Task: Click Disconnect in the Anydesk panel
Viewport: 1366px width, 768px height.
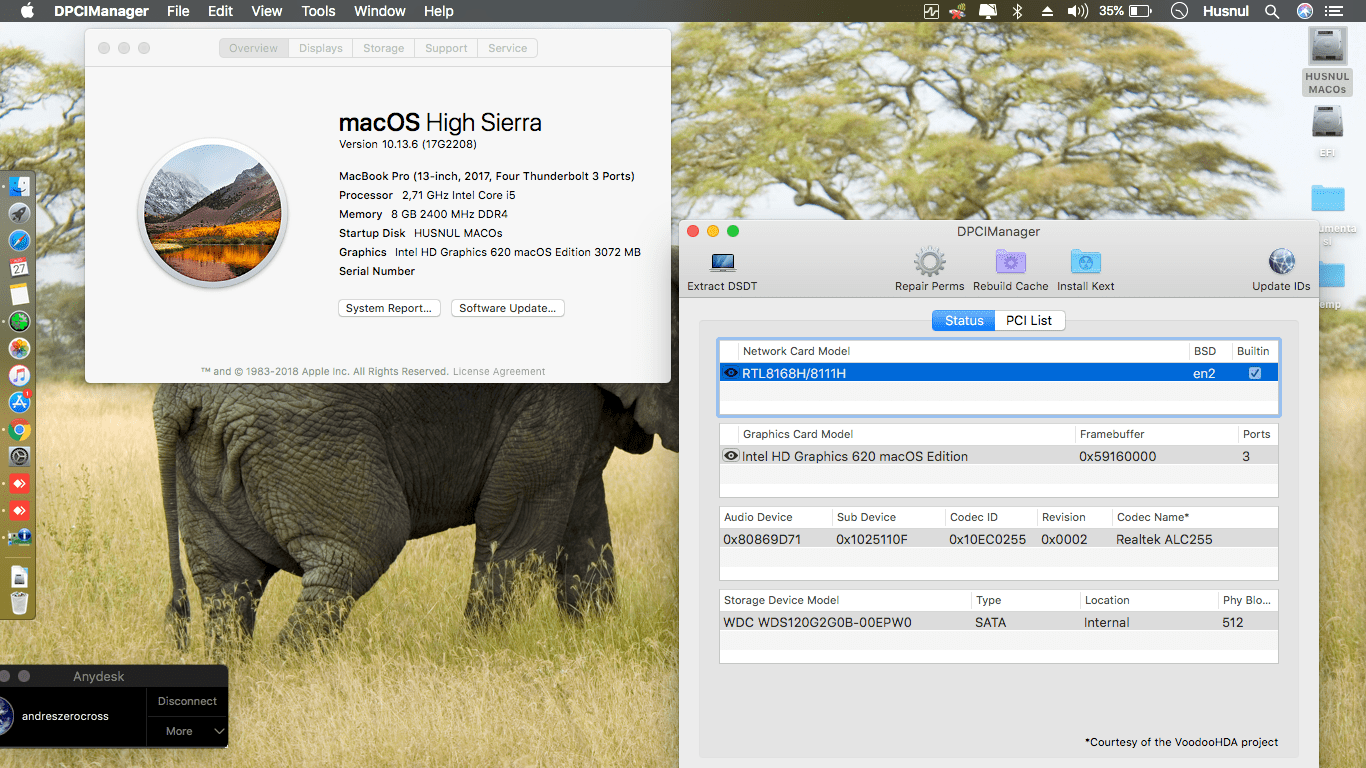Action: coord(187,701)
